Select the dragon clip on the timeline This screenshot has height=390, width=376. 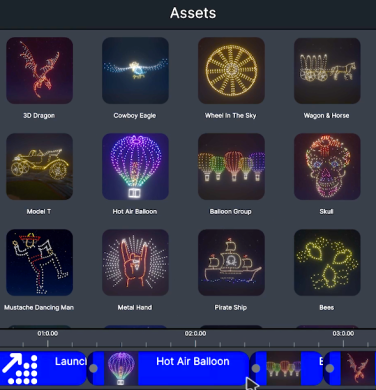click(350, 368)
